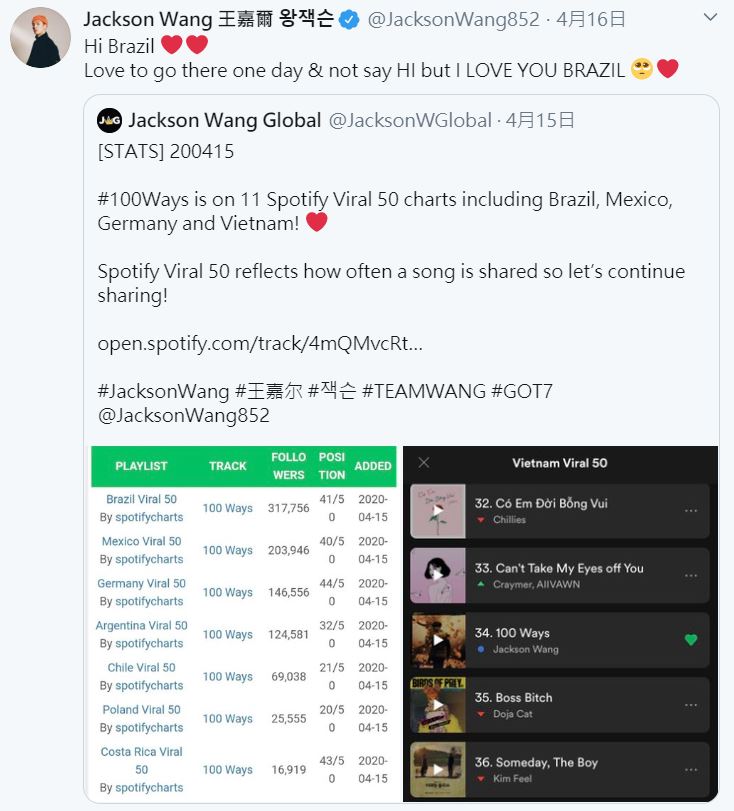
Task: Open Jackson Wang's profile avatar
Action: [x=40, y=37]
